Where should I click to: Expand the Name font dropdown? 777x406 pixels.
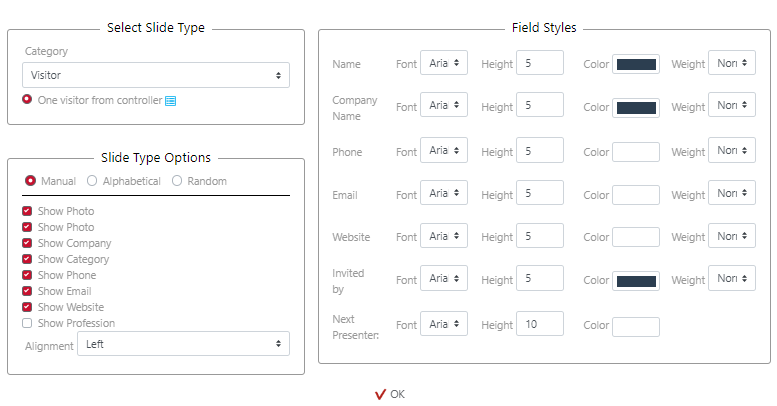tap(443, 63)
